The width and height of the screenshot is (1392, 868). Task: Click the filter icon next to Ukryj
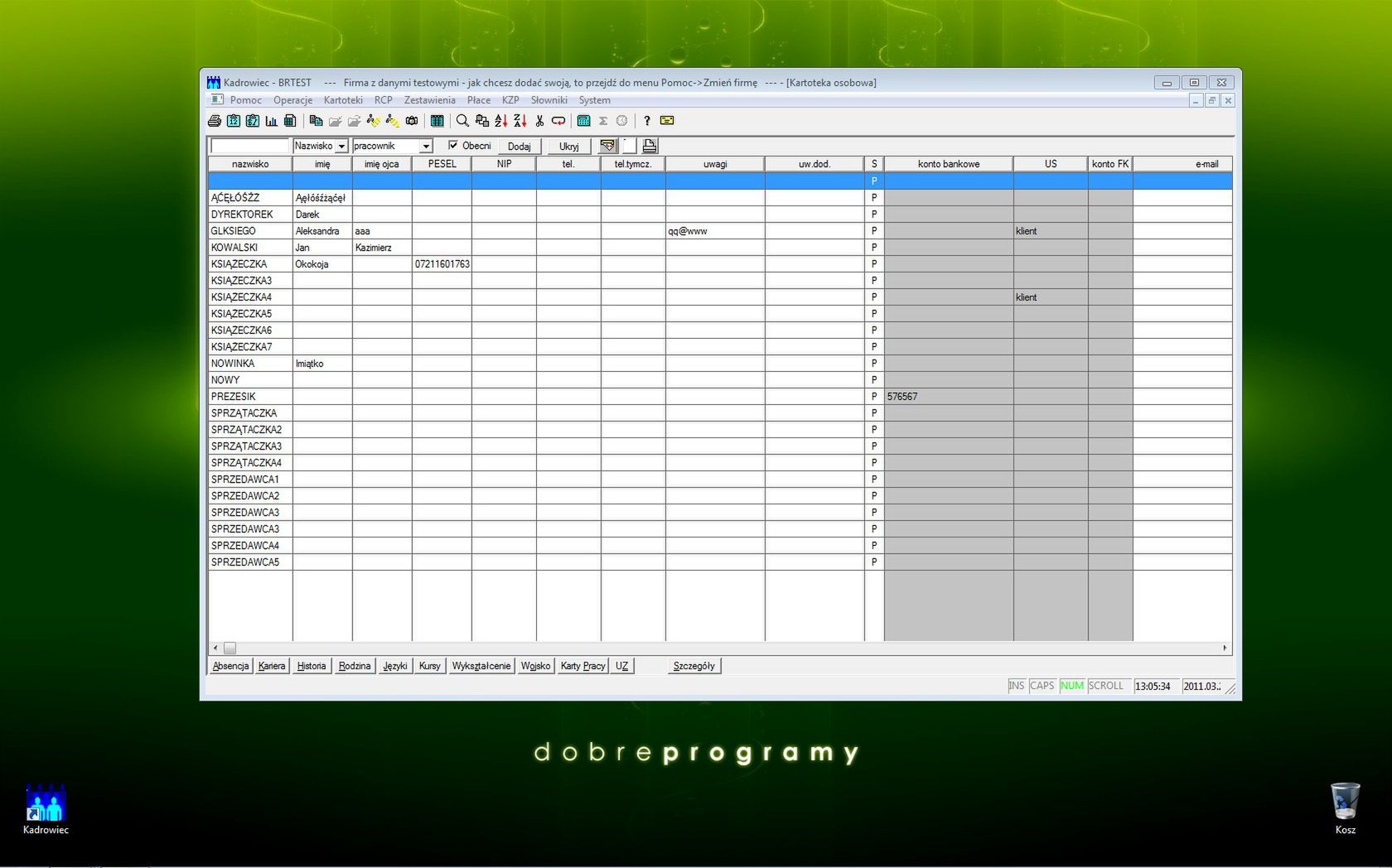(x=608, y=146)
